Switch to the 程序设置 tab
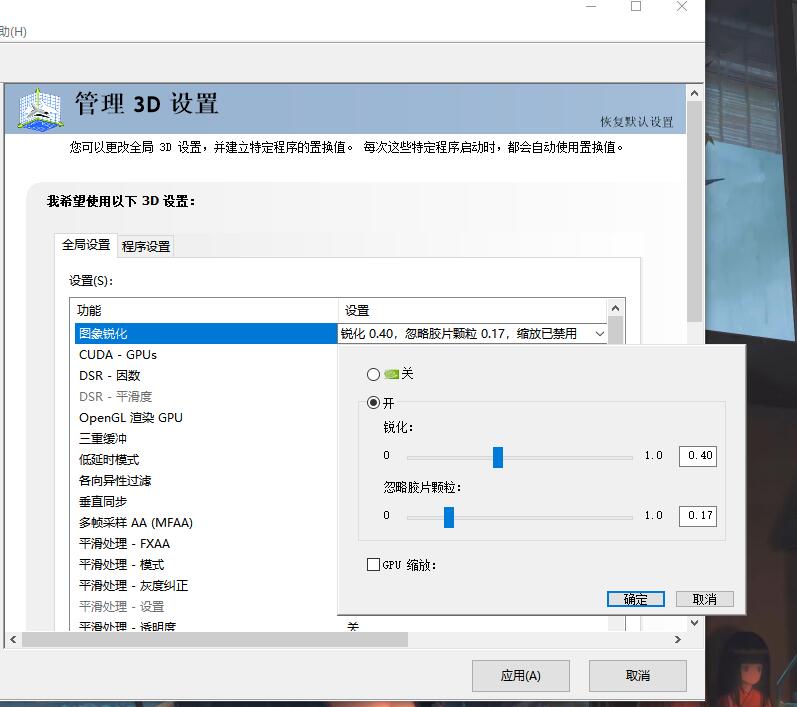Image resolution: width=797 pixels, height=707 pixels. coord(146,247)
